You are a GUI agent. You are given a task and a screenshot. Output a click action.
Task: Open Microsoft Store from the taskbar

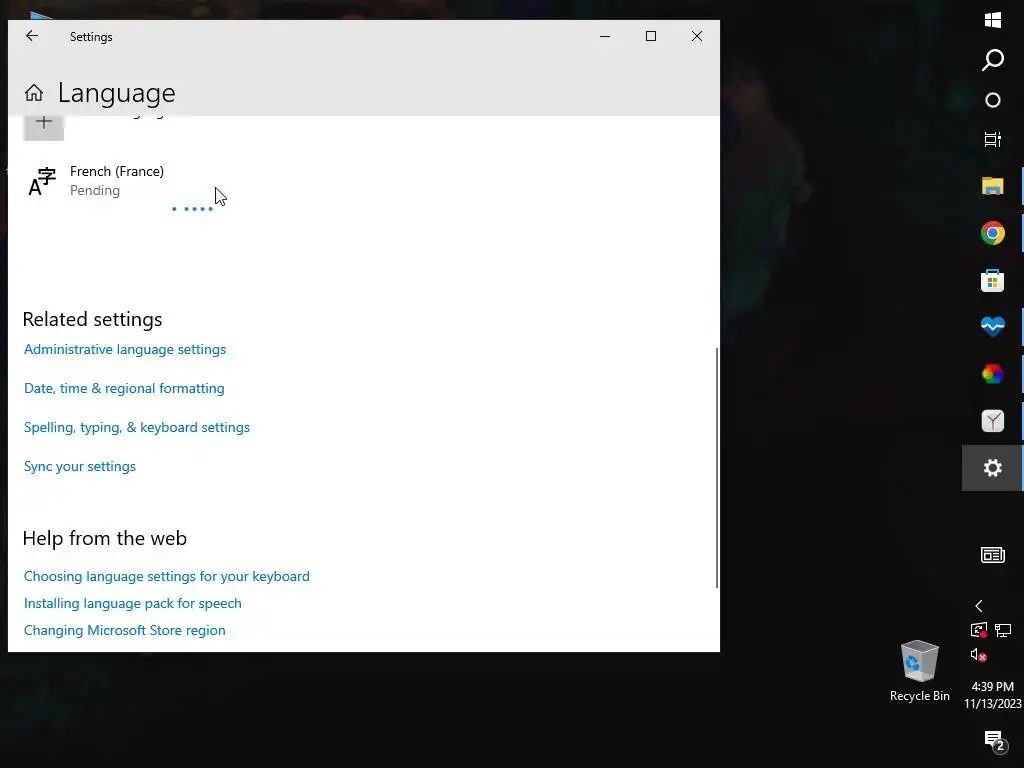coord(993,281)
